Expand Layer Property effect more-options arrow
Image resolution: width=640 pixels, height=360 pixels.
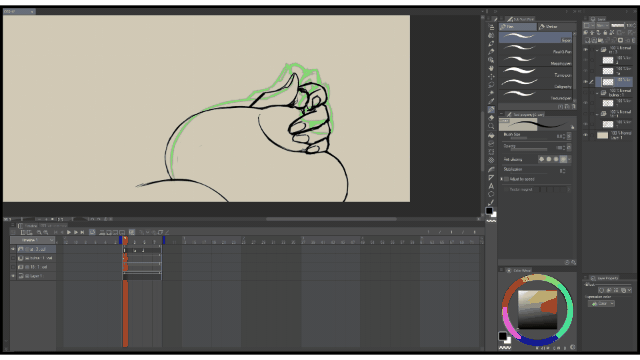click(x=630, y=290)
